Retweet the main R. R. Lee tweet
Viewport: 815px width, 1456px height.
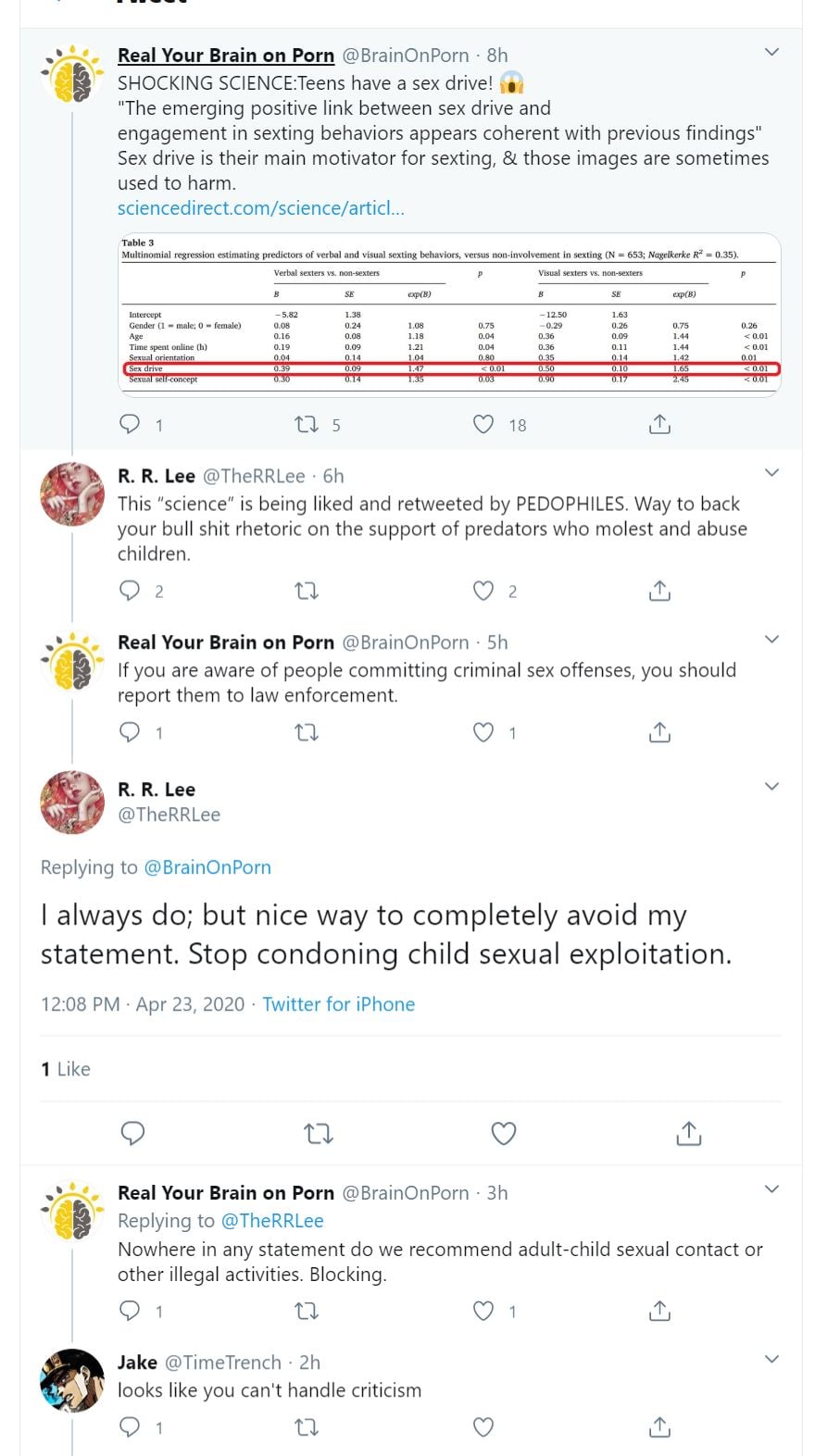coord(319,1133)
